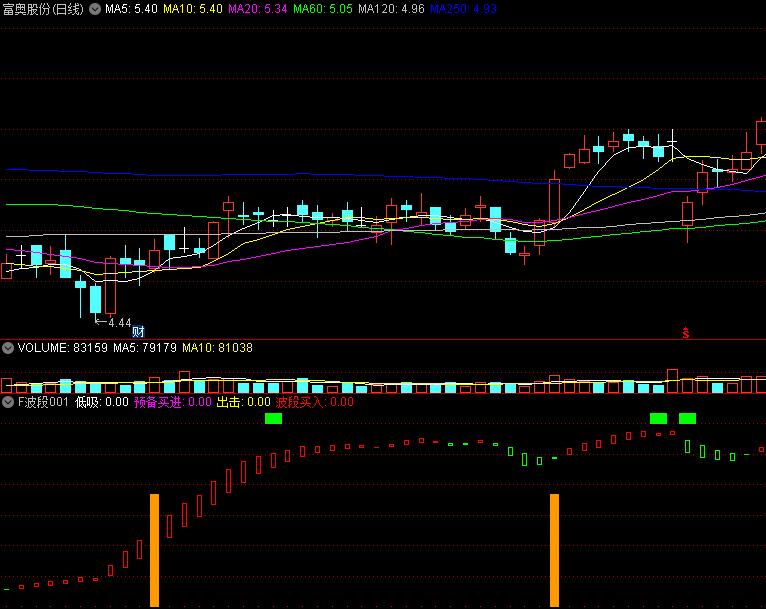Image resolution: width=766 pixels, height=609 pixels.
Task: Click the MA120: 4.96 label
Action: point(391,9)
